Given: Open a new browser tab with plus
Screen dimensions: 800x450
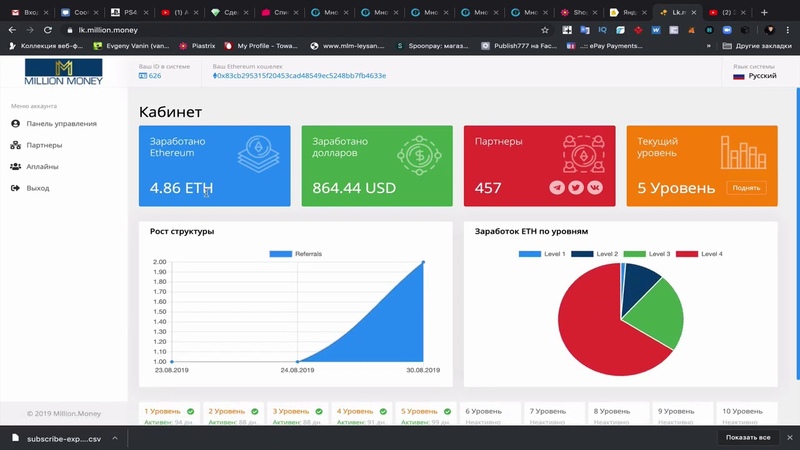Looking at the screenshot, I should pos(764,12).
